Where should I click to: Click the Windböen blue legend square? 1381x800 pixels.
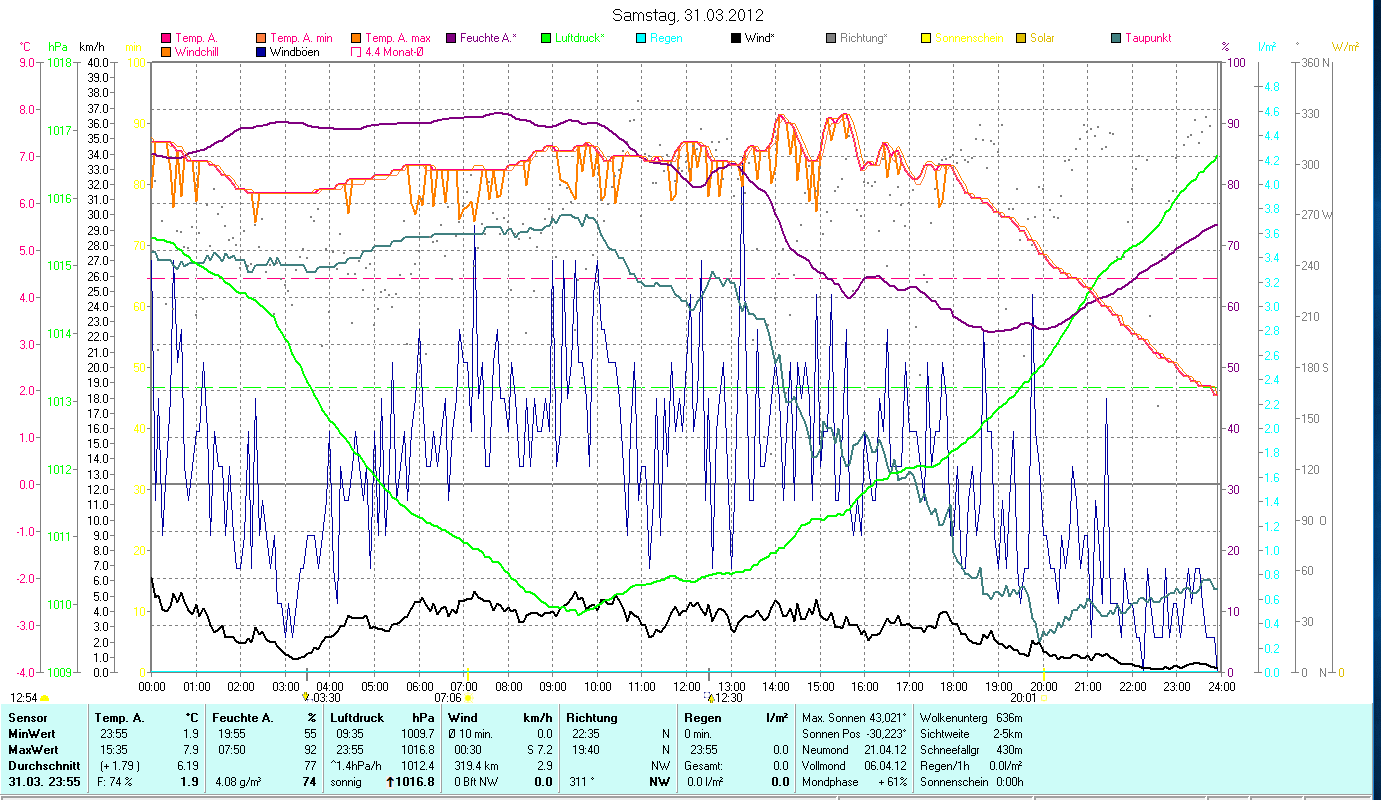[x=262, y=51]
